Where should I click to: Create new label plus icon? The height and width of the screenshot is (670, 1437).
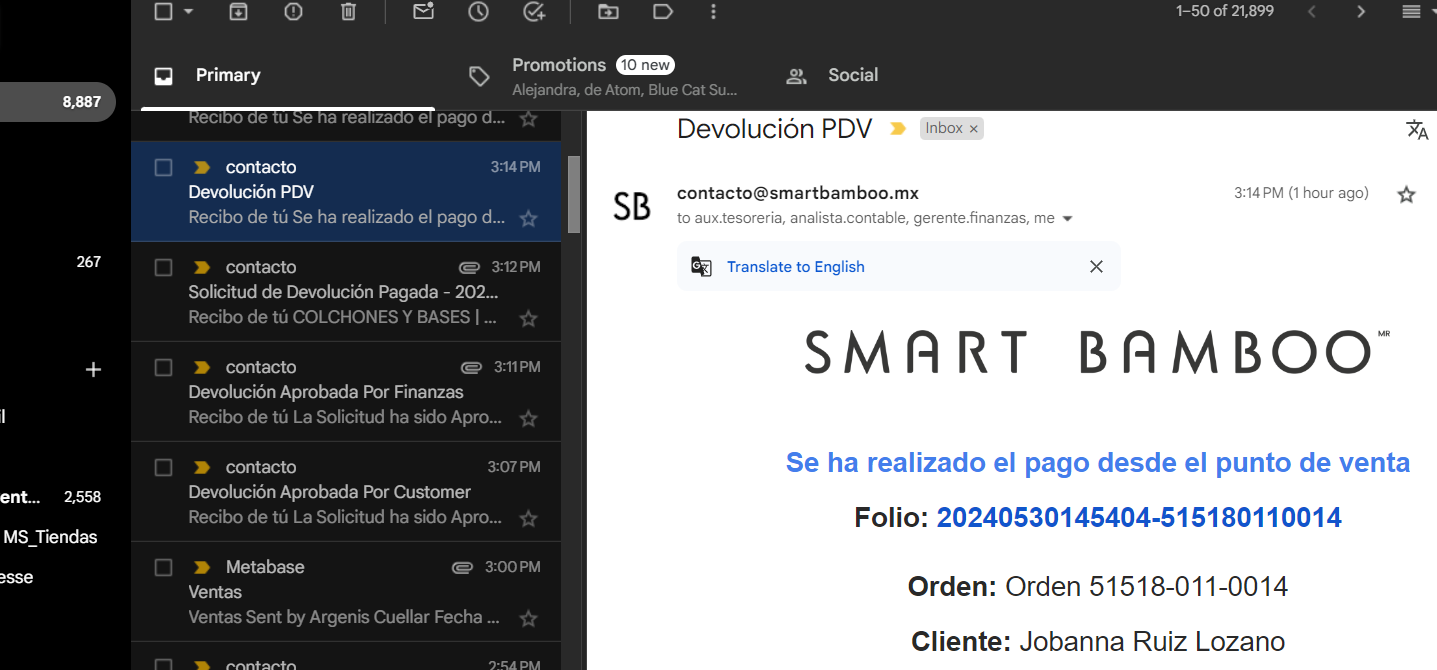(93, 370)
